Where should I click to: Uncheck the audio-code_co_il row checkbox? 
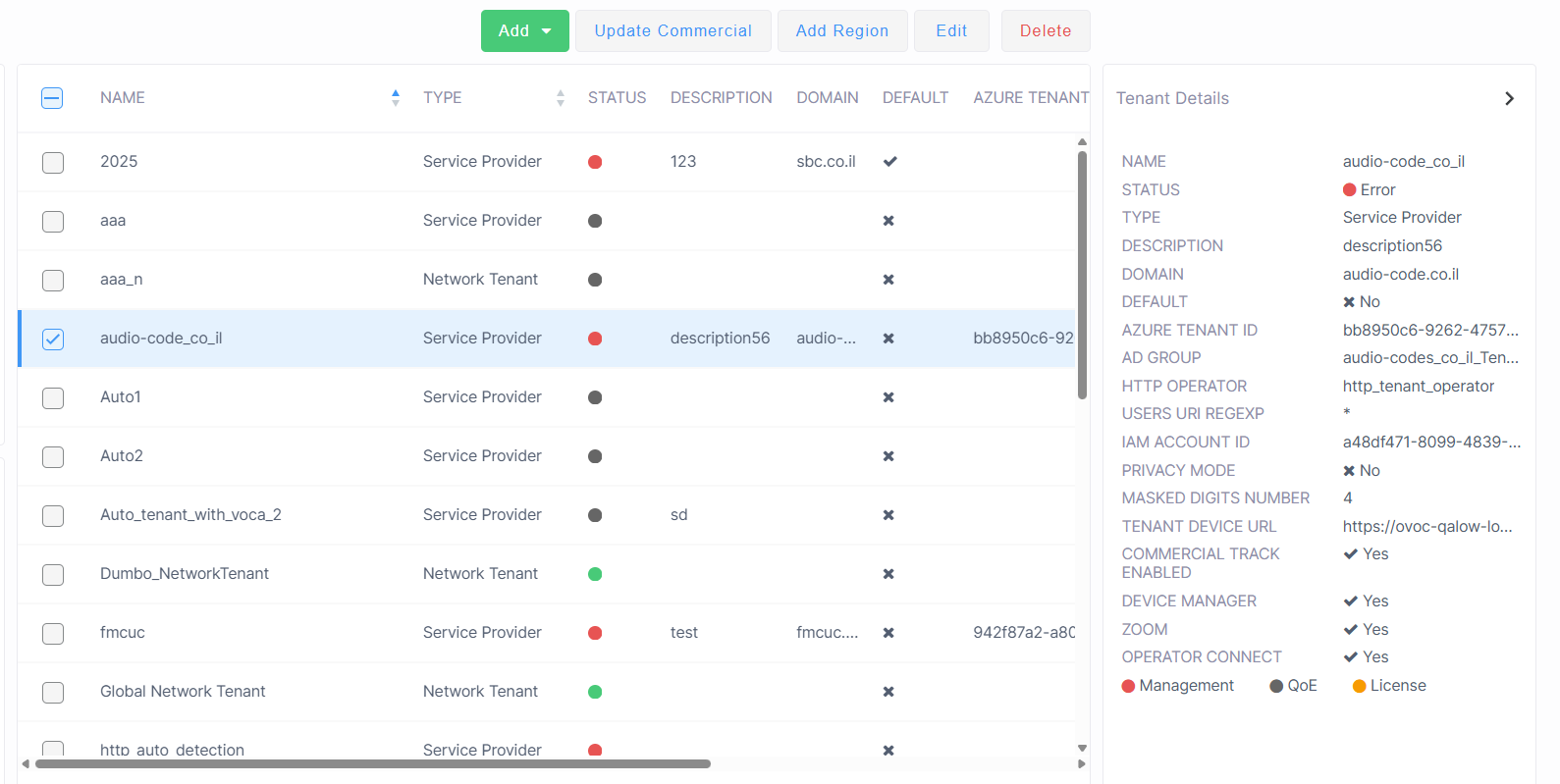(53, 339)
